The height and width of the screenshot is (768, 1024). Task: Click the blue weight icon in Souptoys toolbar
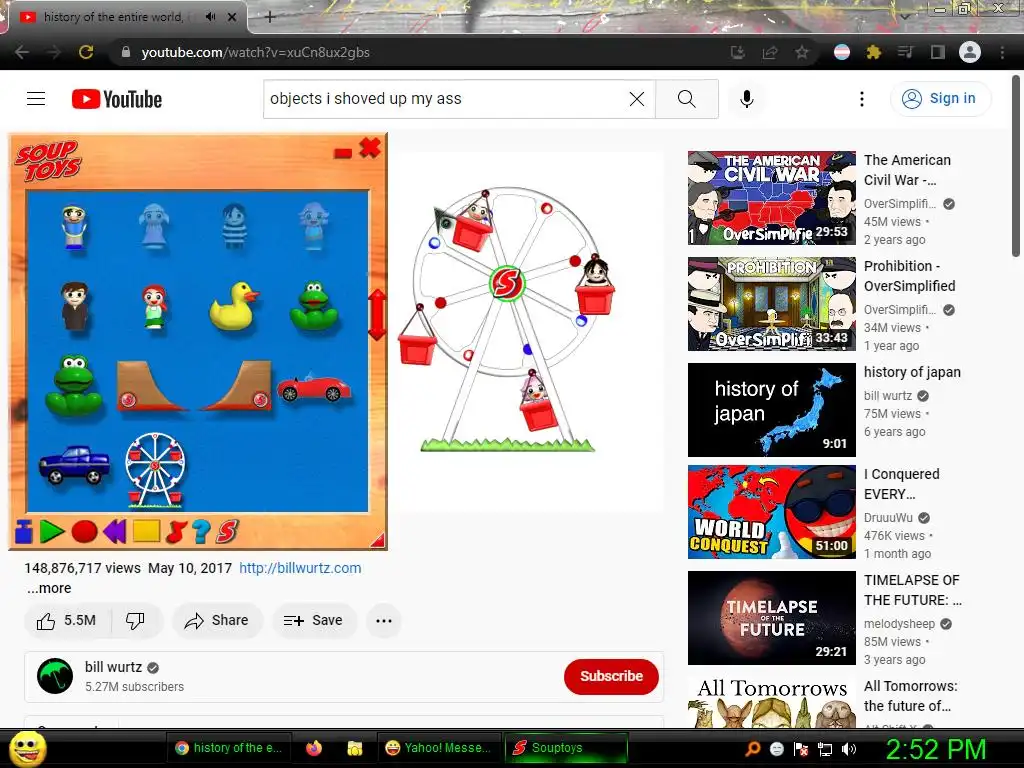point(24,531)
